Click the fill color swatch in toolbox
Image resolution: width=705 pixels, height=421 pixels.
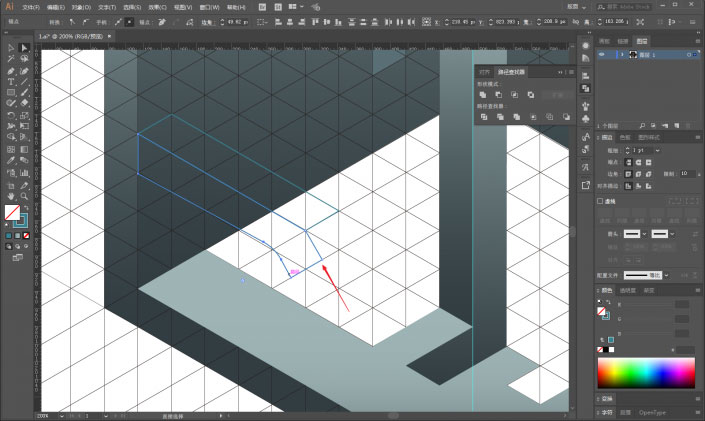coord(12,212)
